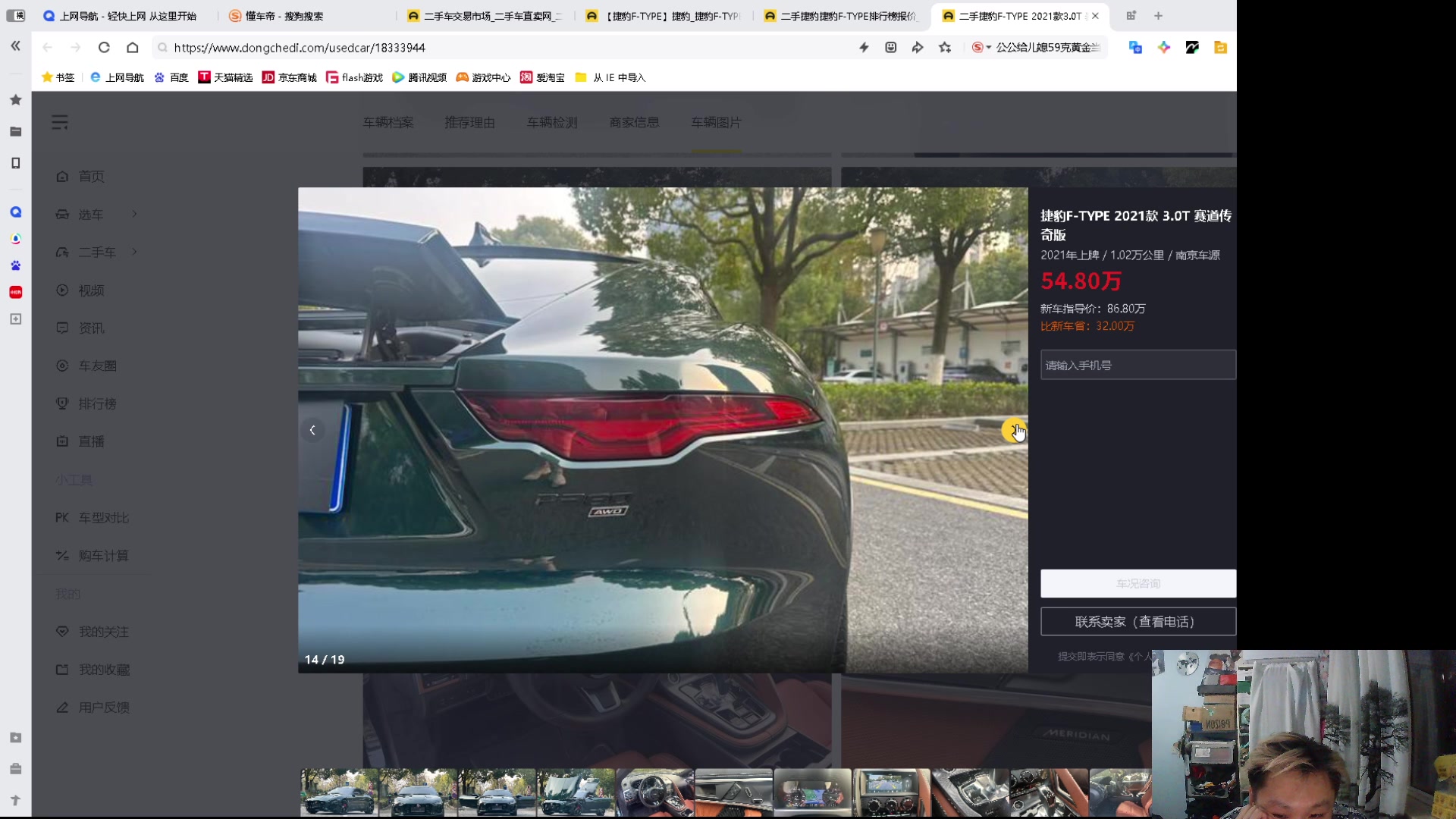Screen dimensions: 1456x819
Task: Open a new browser tab
Action: (x=1158, y=16)
